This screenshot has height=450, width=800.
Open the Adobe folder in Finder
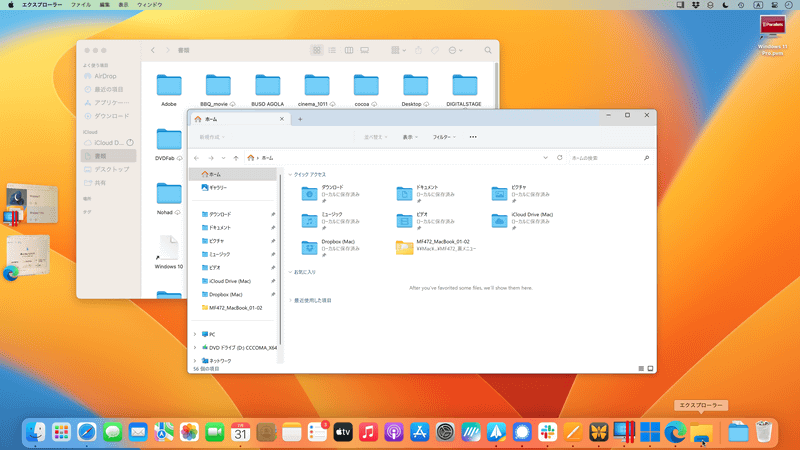tap(169, 90)
